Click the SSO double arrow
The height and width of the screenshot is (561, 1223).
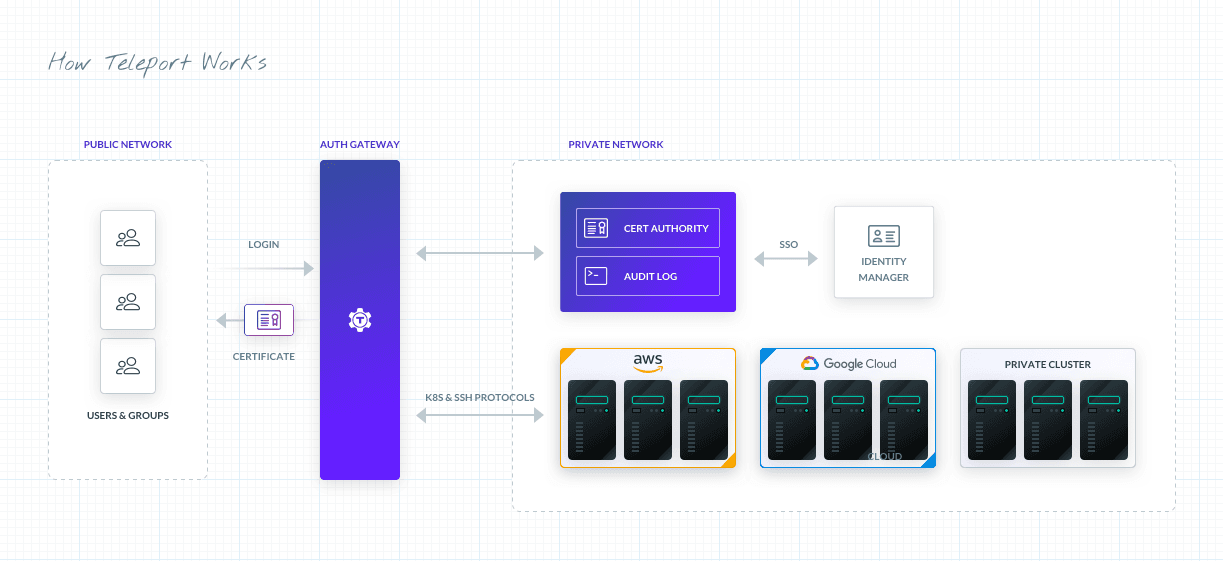[786, 259]
